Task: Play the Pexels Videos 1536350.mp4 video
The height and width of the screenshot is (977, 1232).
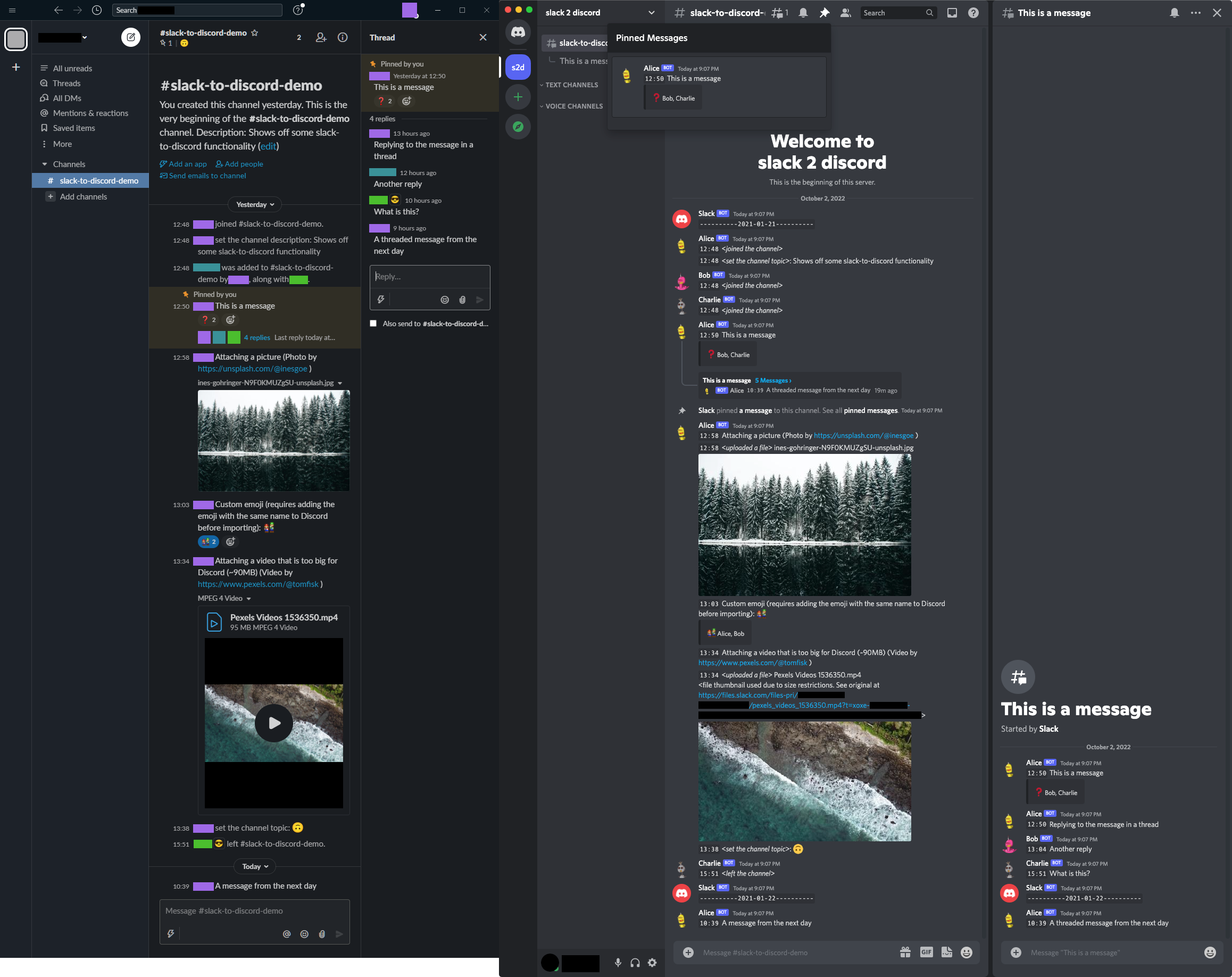Action: pyautogui.click(x=274, y=723)
